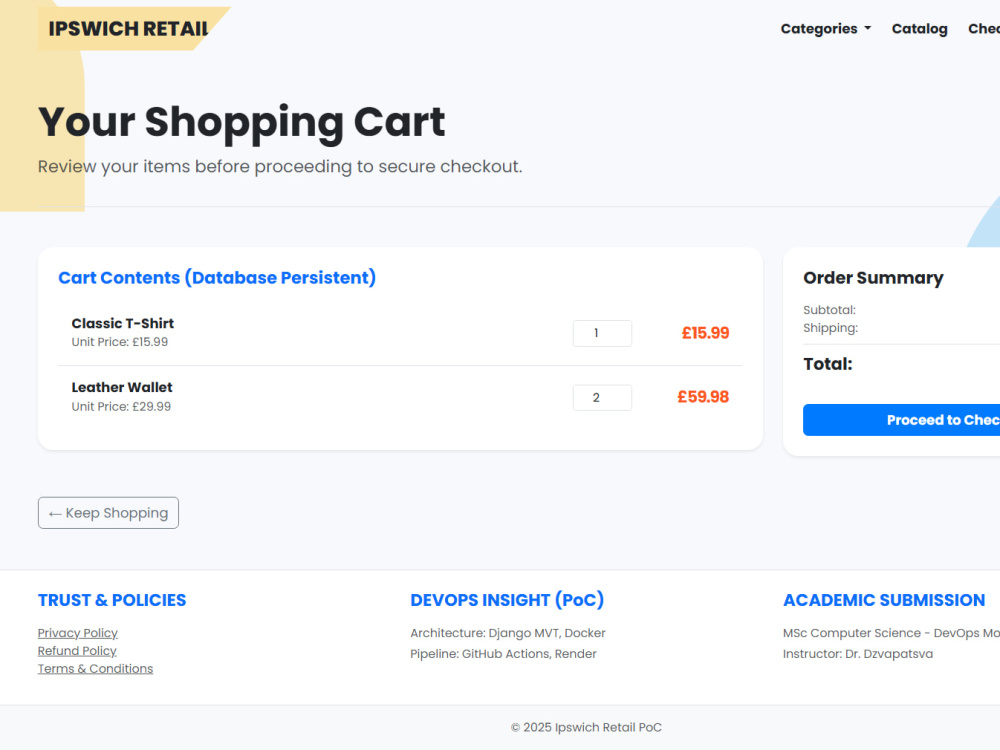Click the Order Summary heading
The height and width of the screenshot is (750, 1000).
click(x=873, y=277)
